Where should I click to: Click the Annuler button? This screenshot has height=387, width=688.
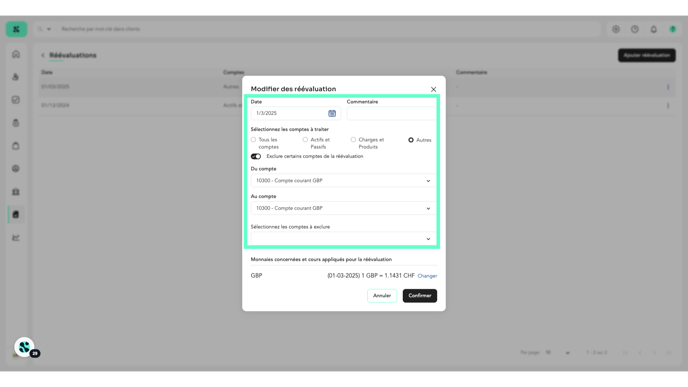coord(382,296)
